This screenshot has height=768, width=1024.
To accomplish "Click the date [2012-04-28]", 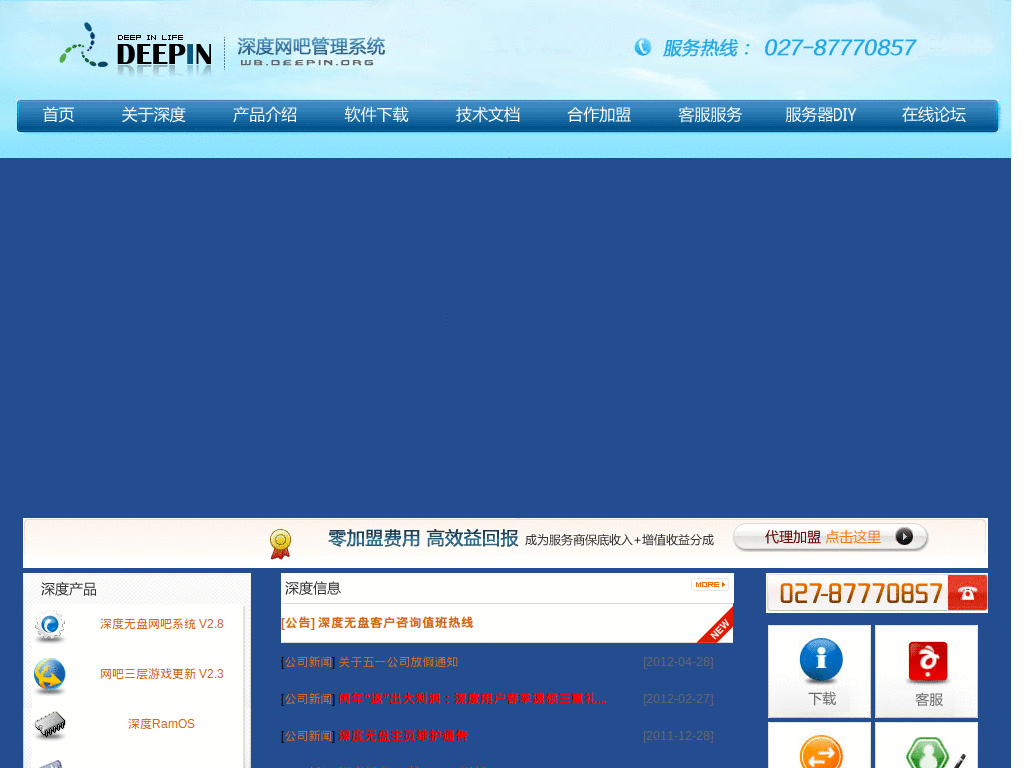I will pos(678,662).
